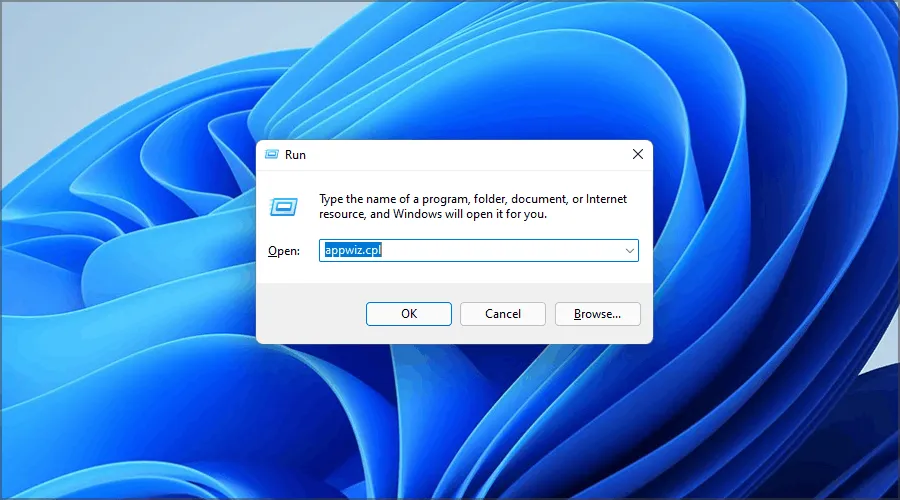Screen dimensions: 900x500
Task: Click the large Run icon beside the description
Action: (x=283, y=207)
